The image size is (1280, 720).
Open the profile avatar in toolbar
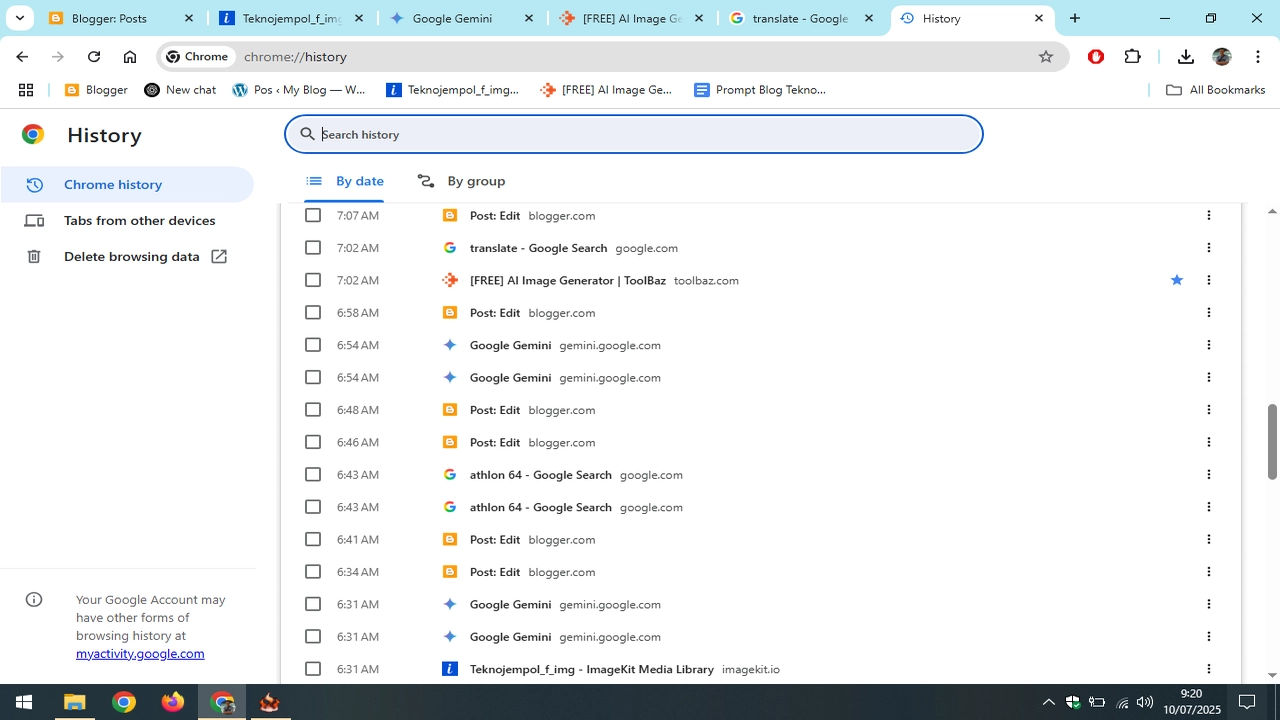pyautogui.click(x=1222, y=57)
